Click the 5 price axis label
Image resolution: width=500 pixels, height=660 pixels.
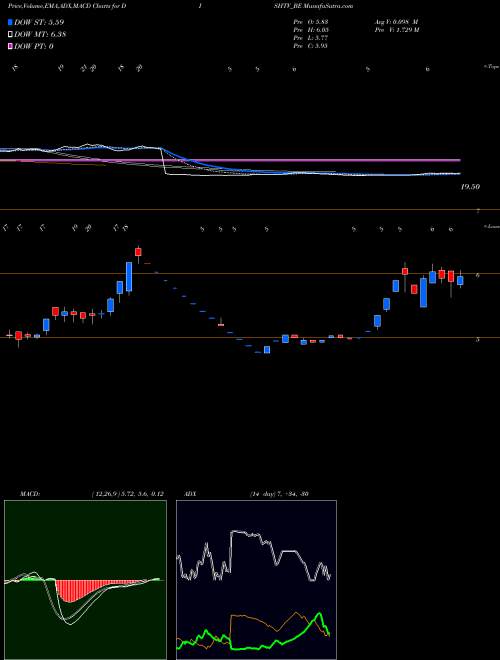click(478, 339)
